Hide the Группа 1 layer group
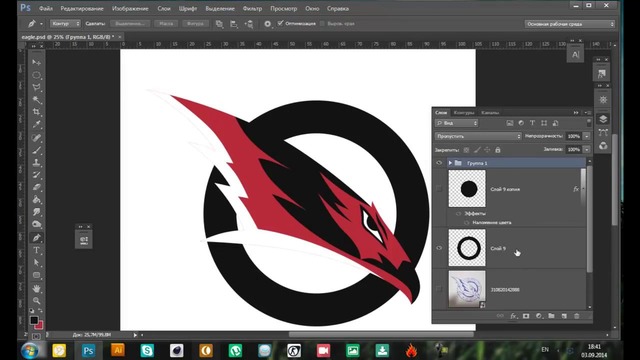 point(439,163)
